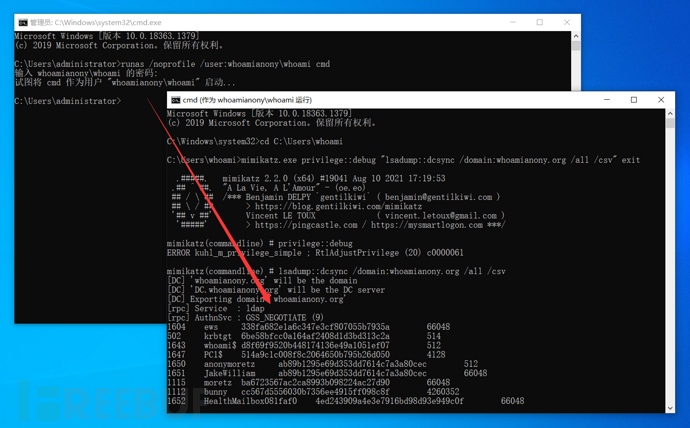Click the cmd icon in the whoamianony\whoami window title bar

176,100
